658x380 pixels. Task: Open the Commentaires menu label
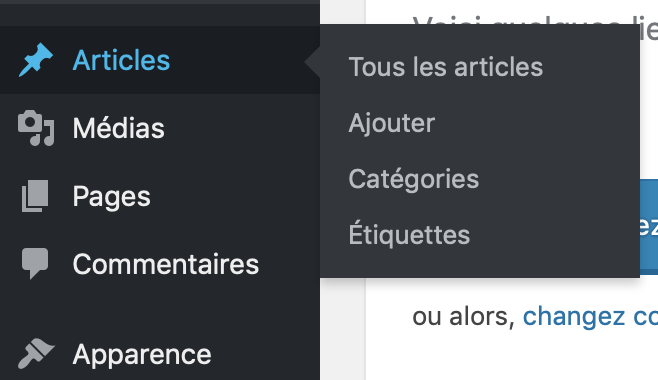(166, 264)
